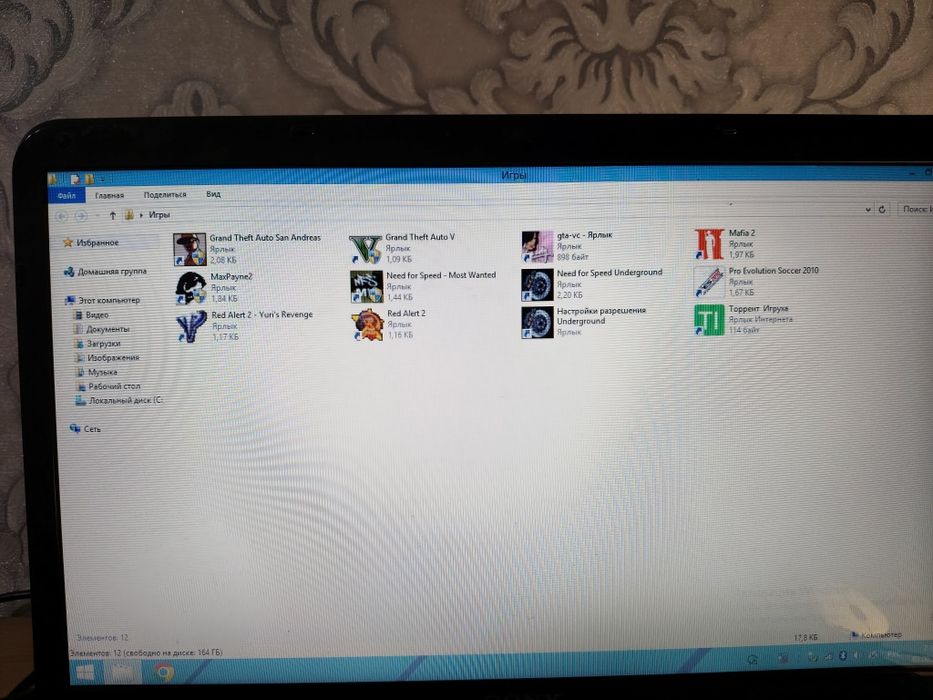Go up one folder level arrow
This screenshot has height=700, width=933.
tap(112, 215)
